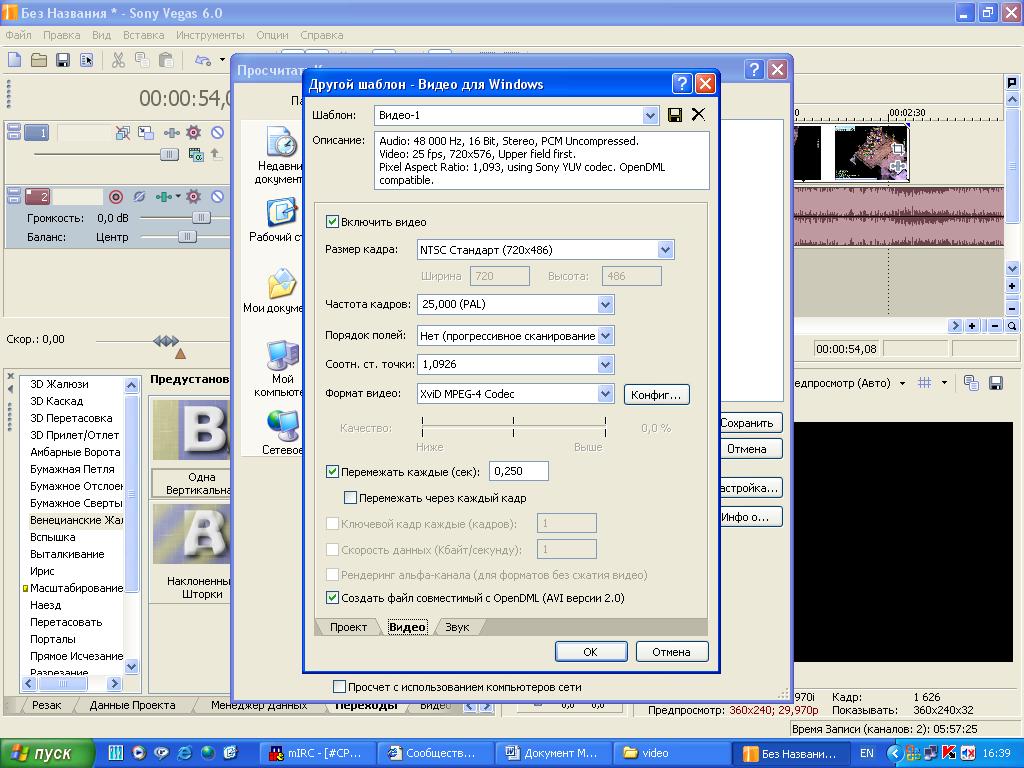
Task: Click the context help question mark in template dialog
Action: point(681,83)
